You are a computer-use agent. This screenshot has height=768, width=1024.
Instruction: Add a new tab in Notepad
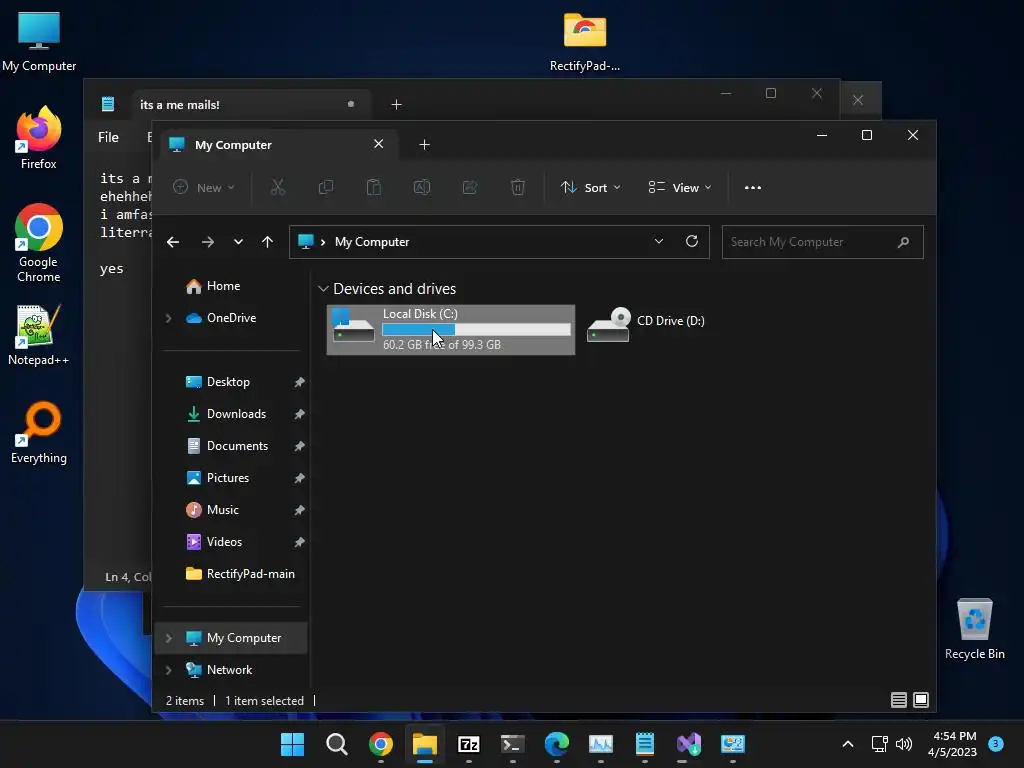pos(396,104)
